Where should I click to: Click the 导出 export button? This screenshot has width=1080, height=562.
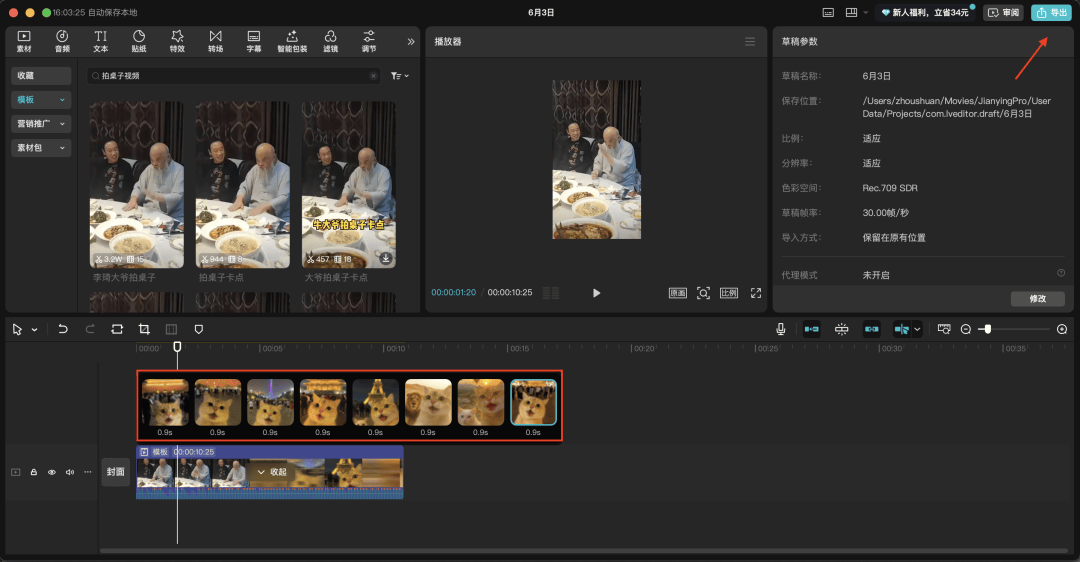(1051, 13)
